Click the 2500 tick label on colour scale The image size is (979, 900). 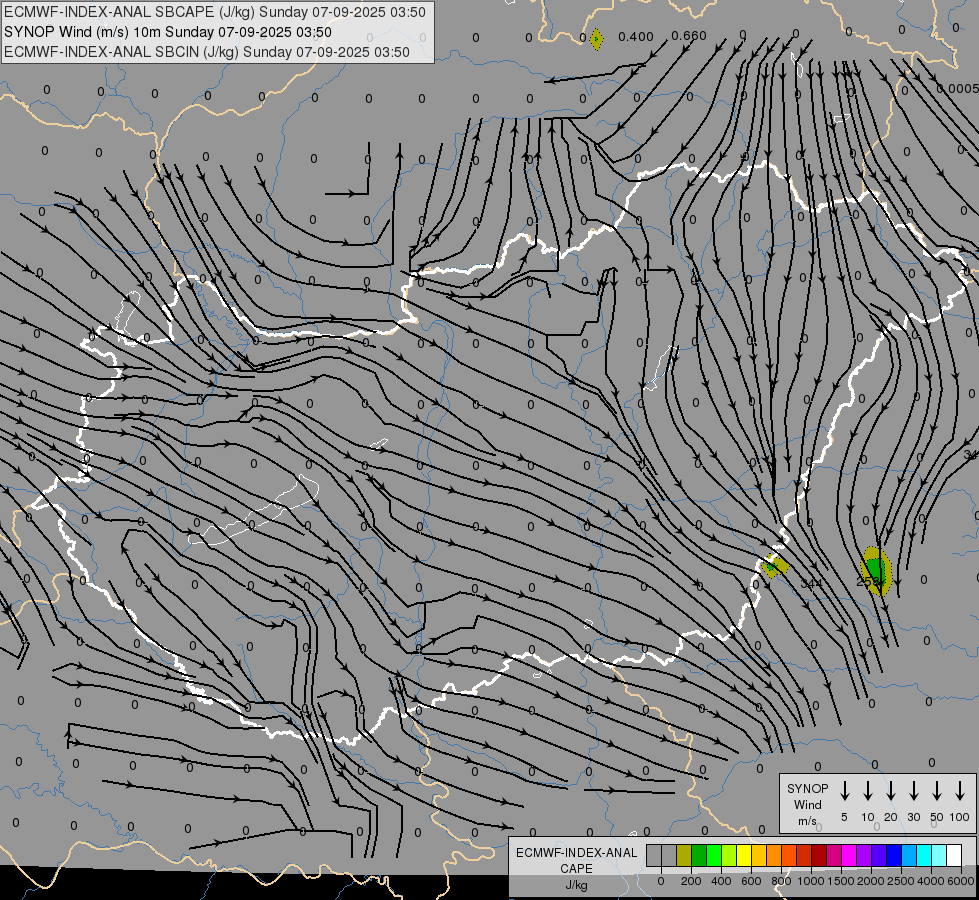pyautogui.click(x=901, y=881)
